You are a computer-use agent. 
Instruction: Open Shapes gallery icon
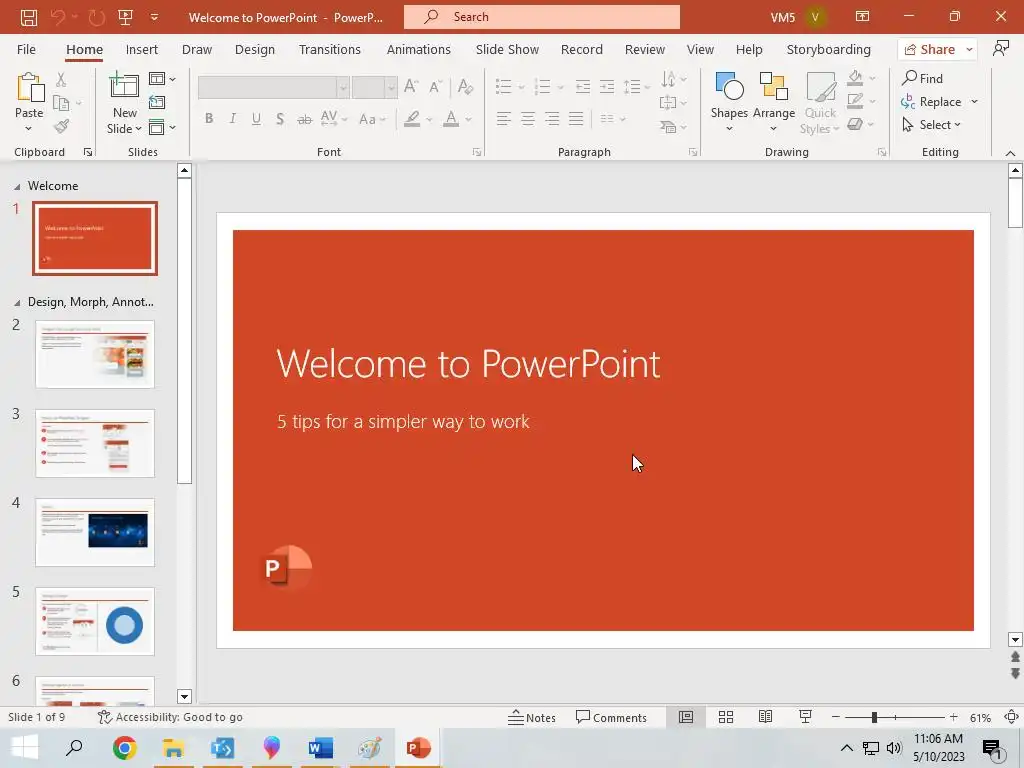click(x=729, y=86)
